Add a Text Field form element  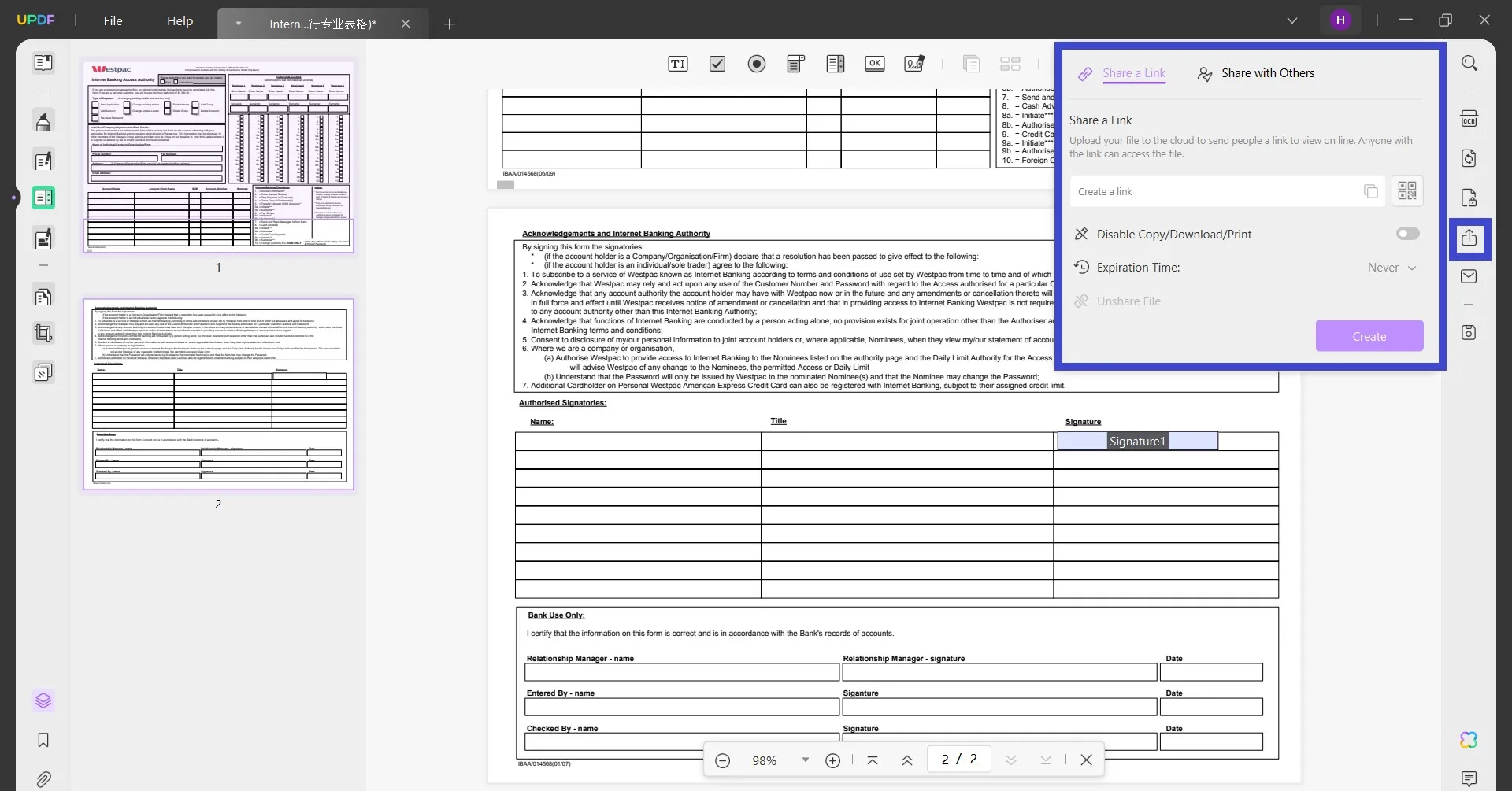(x=678, y=64)
